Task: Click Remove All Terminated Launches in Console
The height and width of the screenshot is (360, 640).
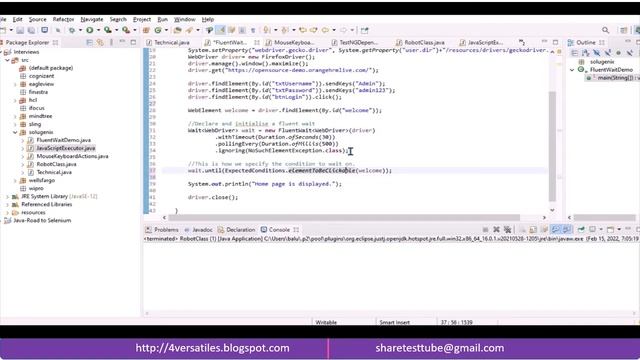Action: [x=507, y=230]
